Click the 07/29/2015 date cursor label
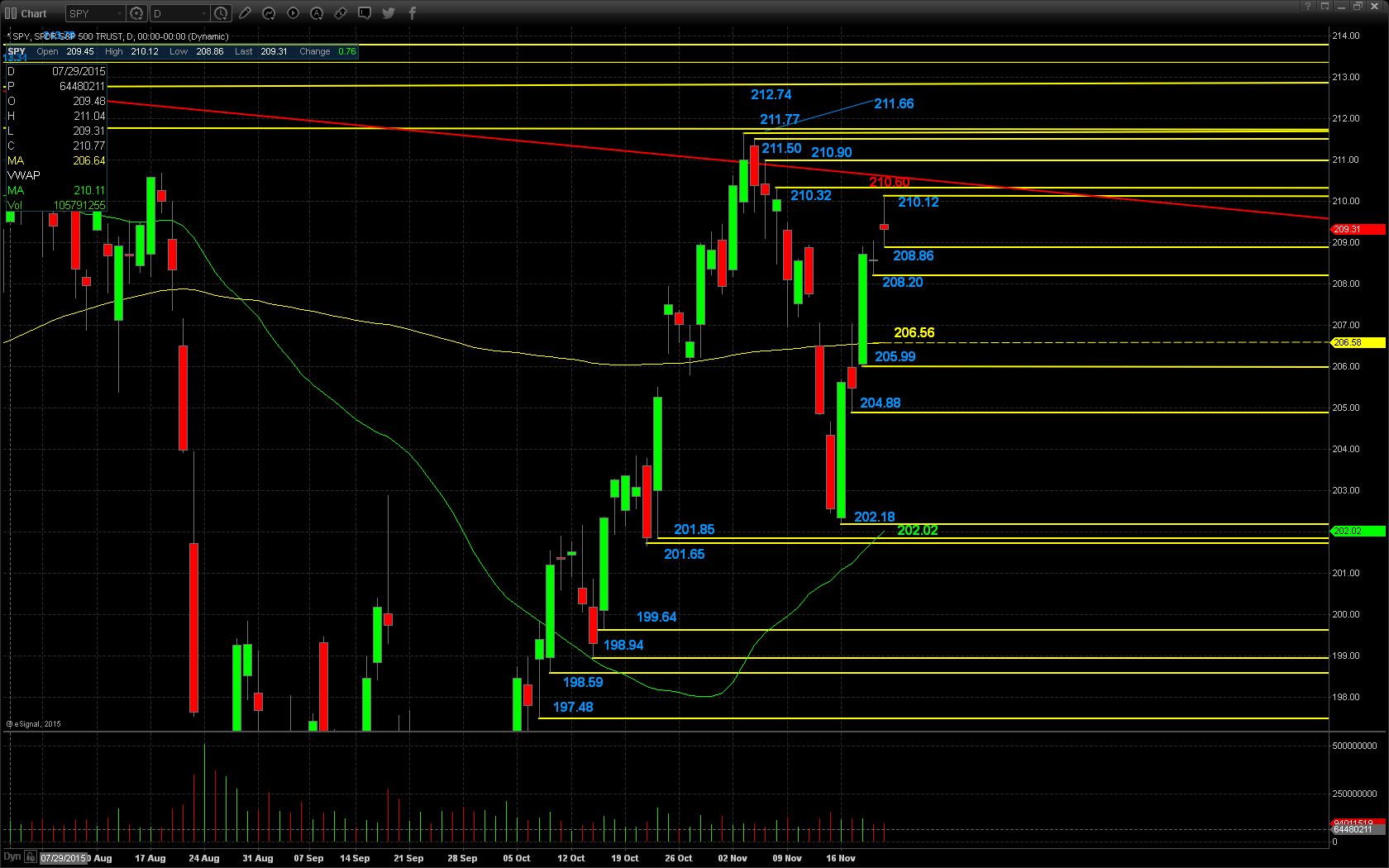Image resolution: width=1389 pixels, height=868 pixels. click(64, 858)
